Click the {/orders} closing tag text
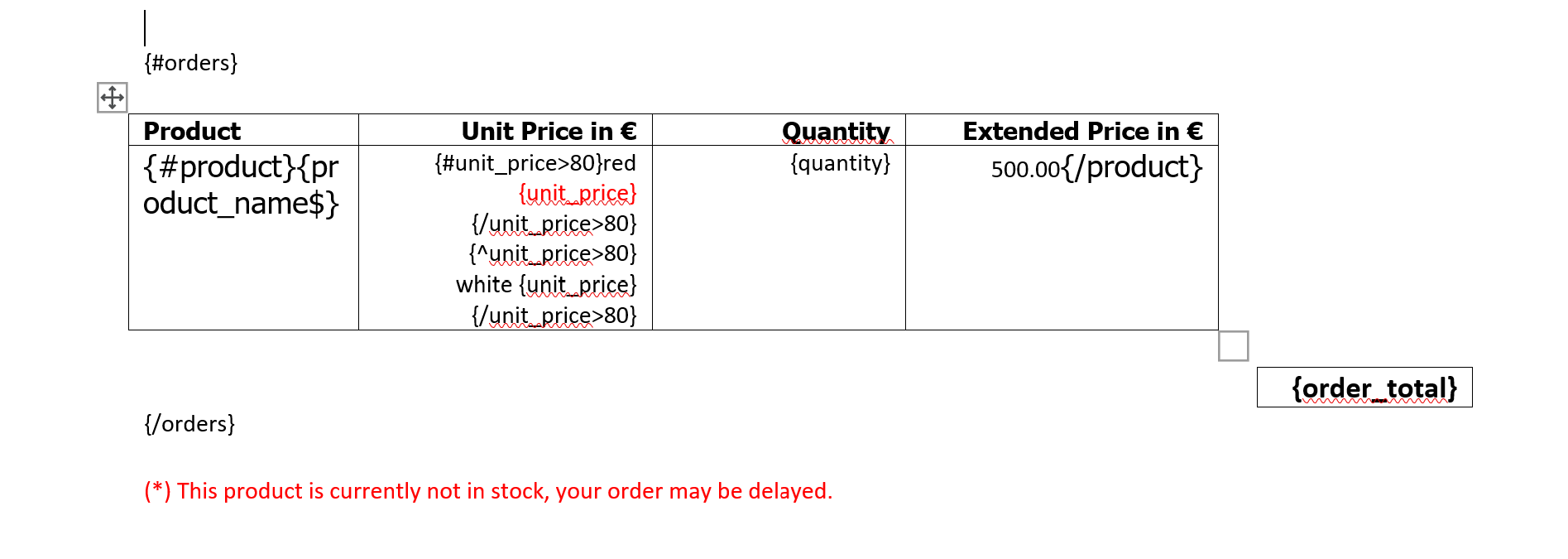The image size is (1568, 559). (x=189, y=424)
